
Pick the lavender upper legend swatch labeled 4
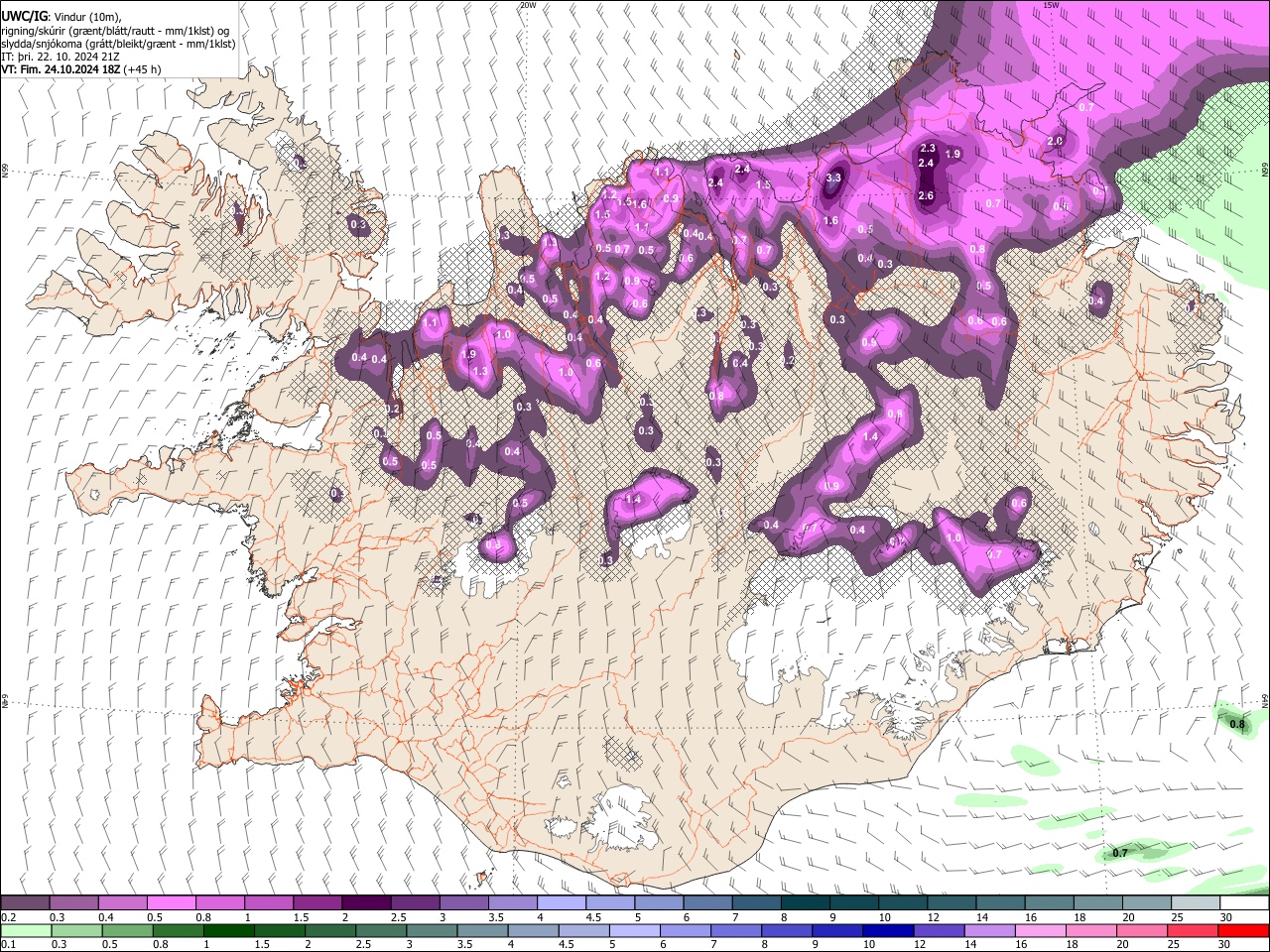562,903
